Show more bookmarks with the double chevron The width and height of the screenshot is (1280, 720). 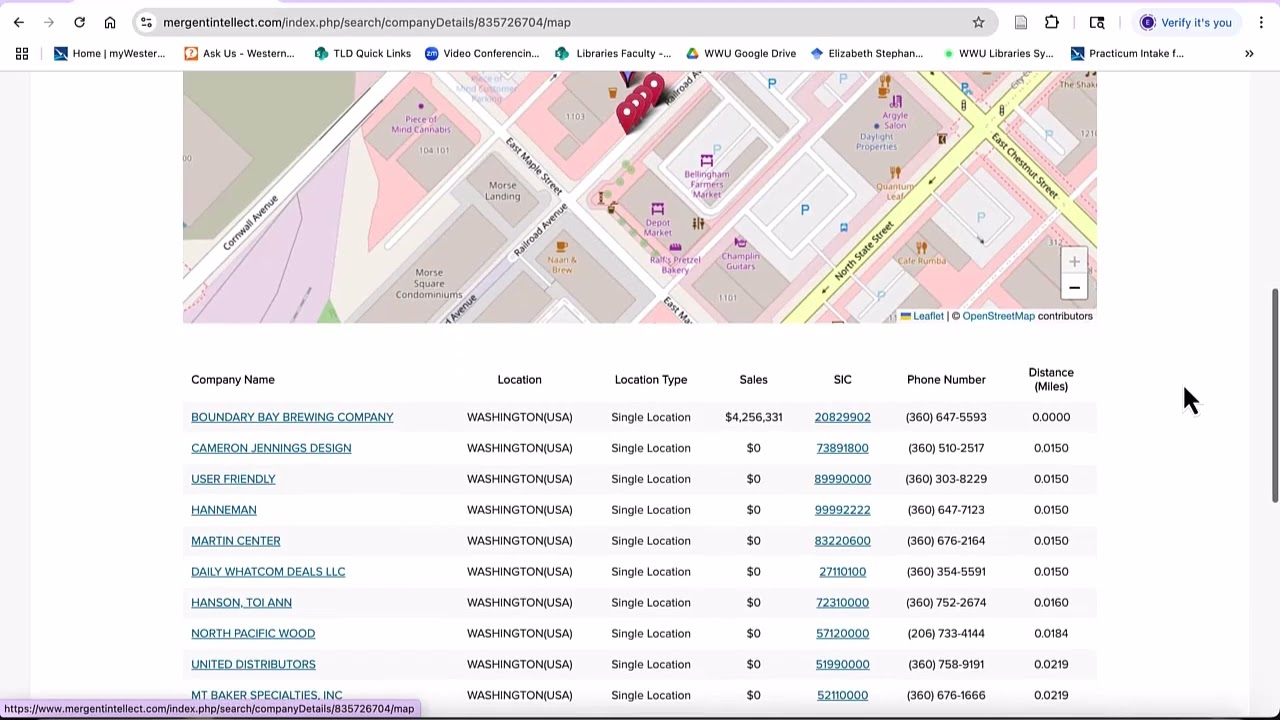1249,54
